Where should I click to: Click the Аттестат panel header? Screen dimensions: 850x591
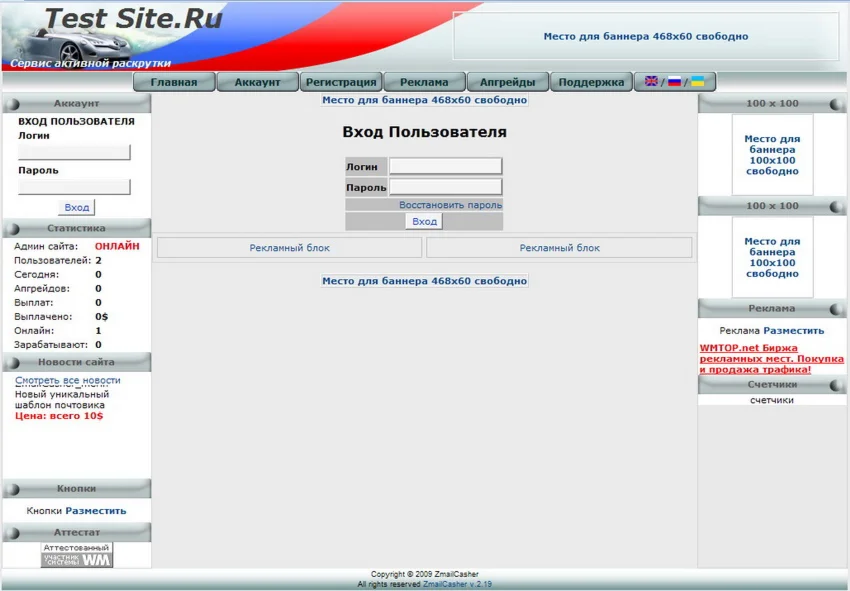(76, 532)
